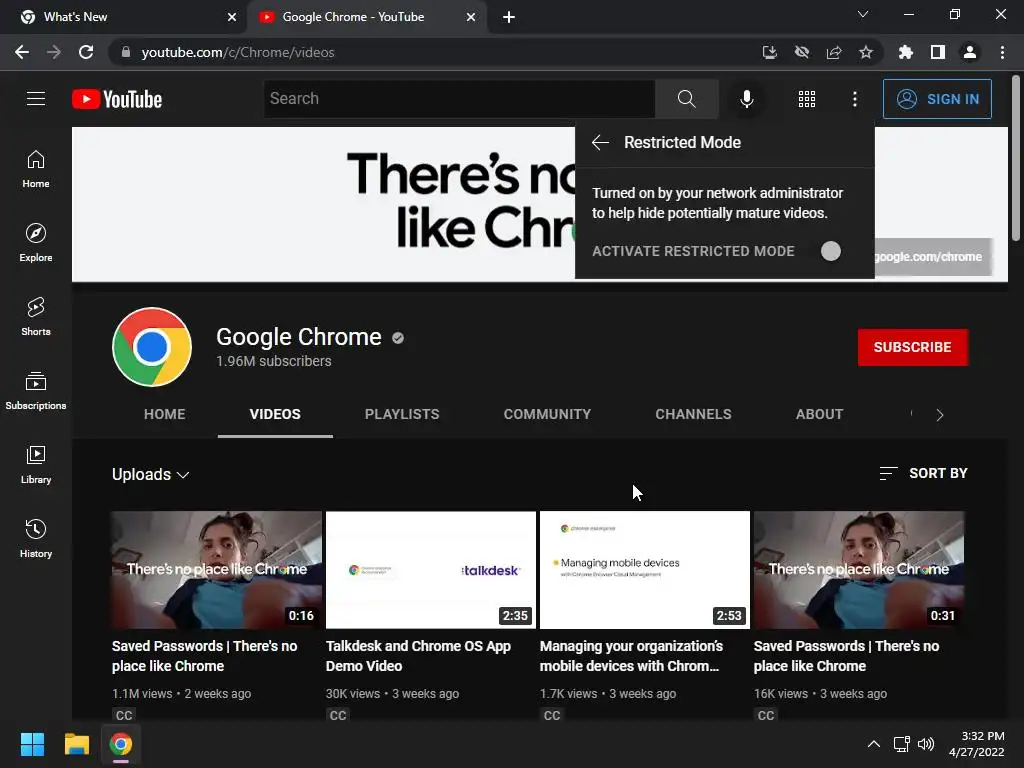The height and width of the screenshot is (768, 1024).
Task: View site information lock icon
Action: 126,52
